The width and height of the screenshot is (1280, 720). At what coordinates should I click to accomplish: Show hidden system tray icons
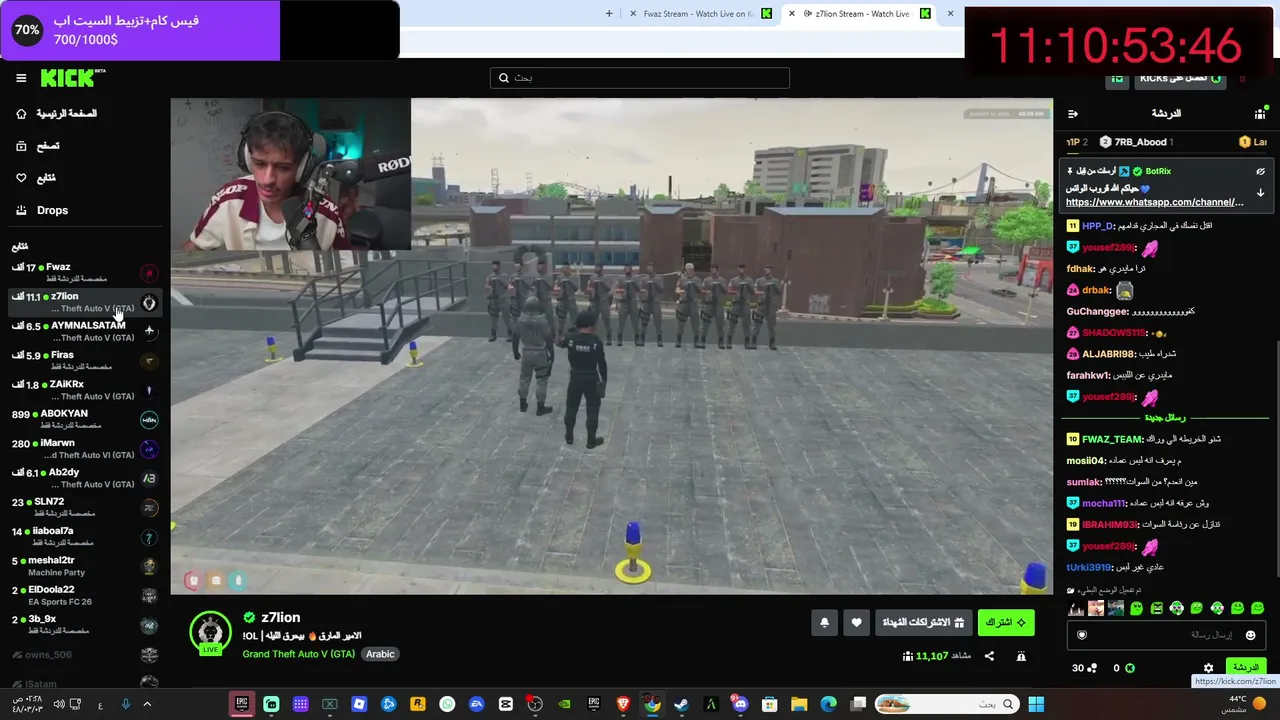147,704
